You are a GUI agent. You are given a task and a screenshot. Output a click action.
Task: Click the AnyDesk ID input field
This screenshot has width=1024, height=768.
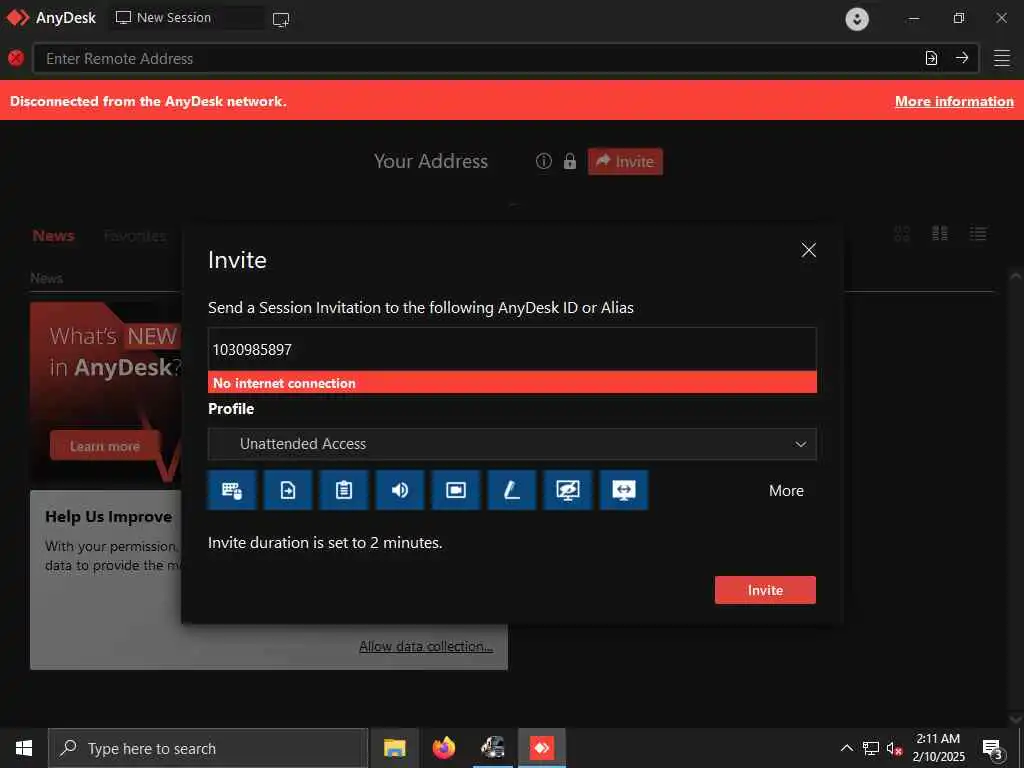point(512,349)
